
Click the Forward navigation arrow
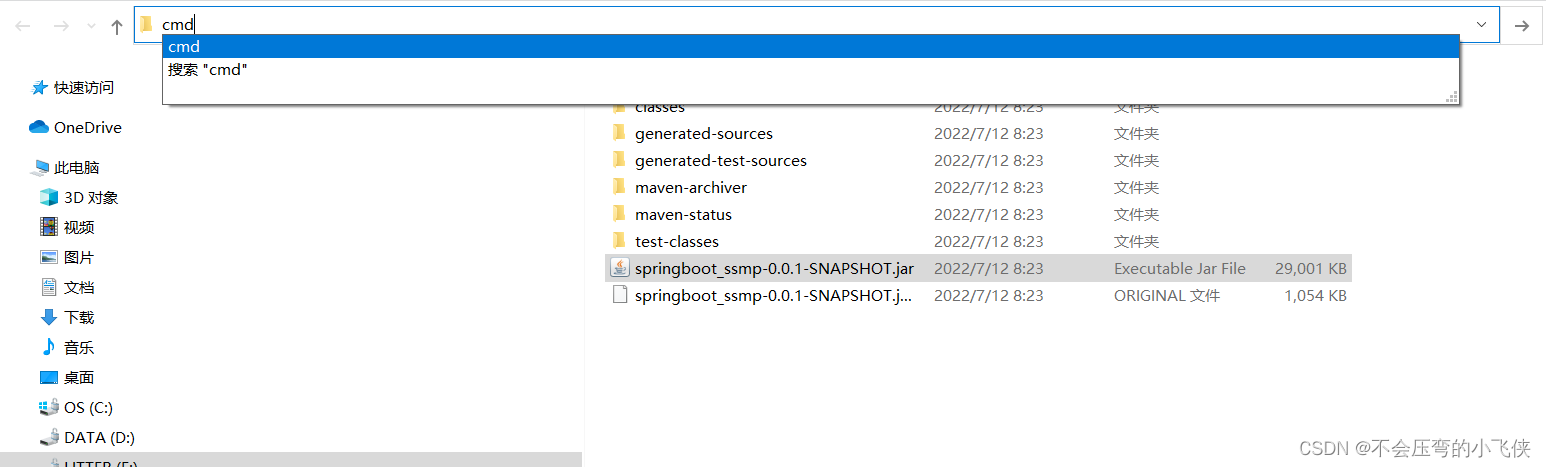click(x=60, y=26)
